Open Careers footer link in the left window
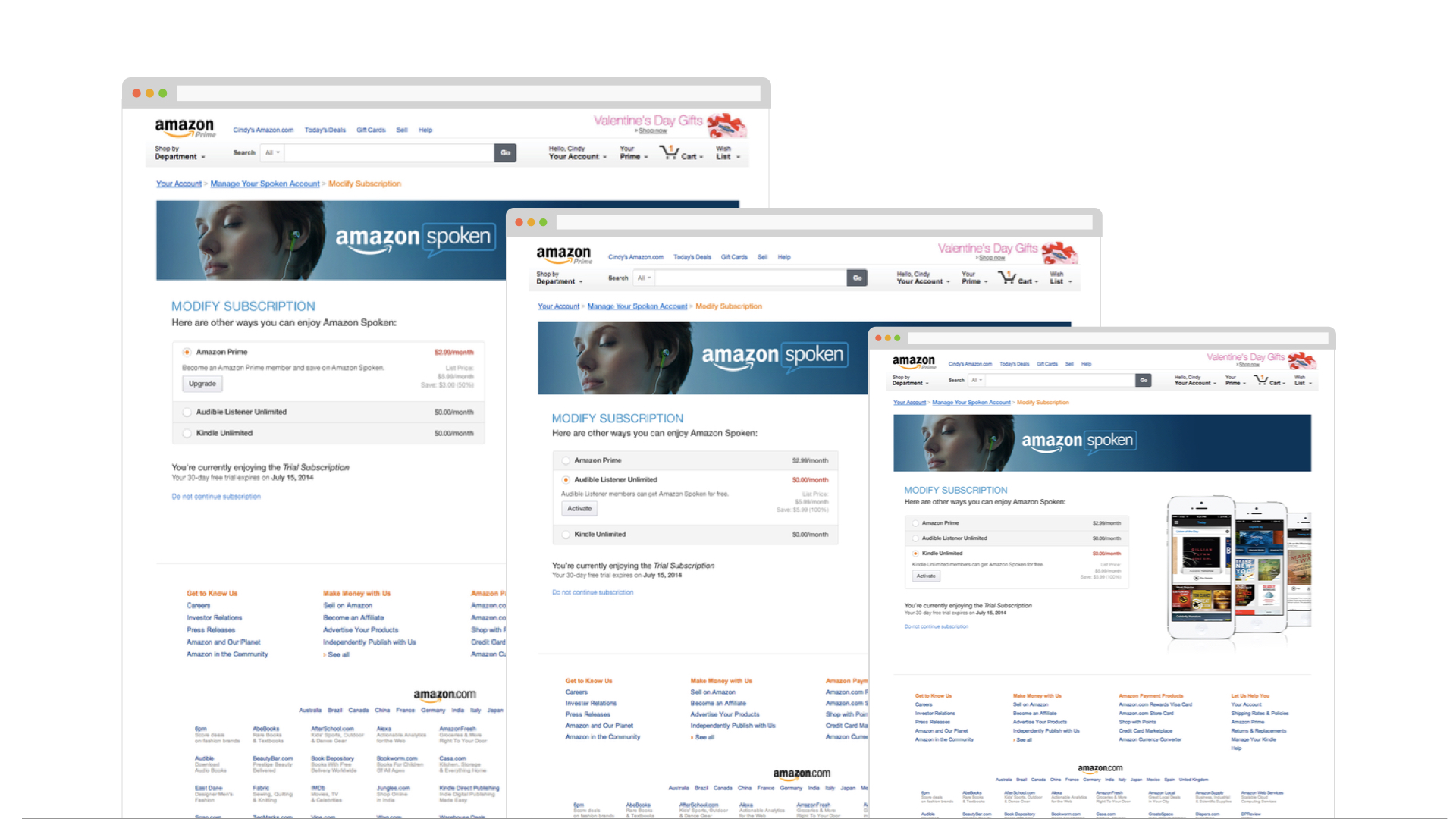This screenshot has width=1456, height=819. [x=198, y=606]
